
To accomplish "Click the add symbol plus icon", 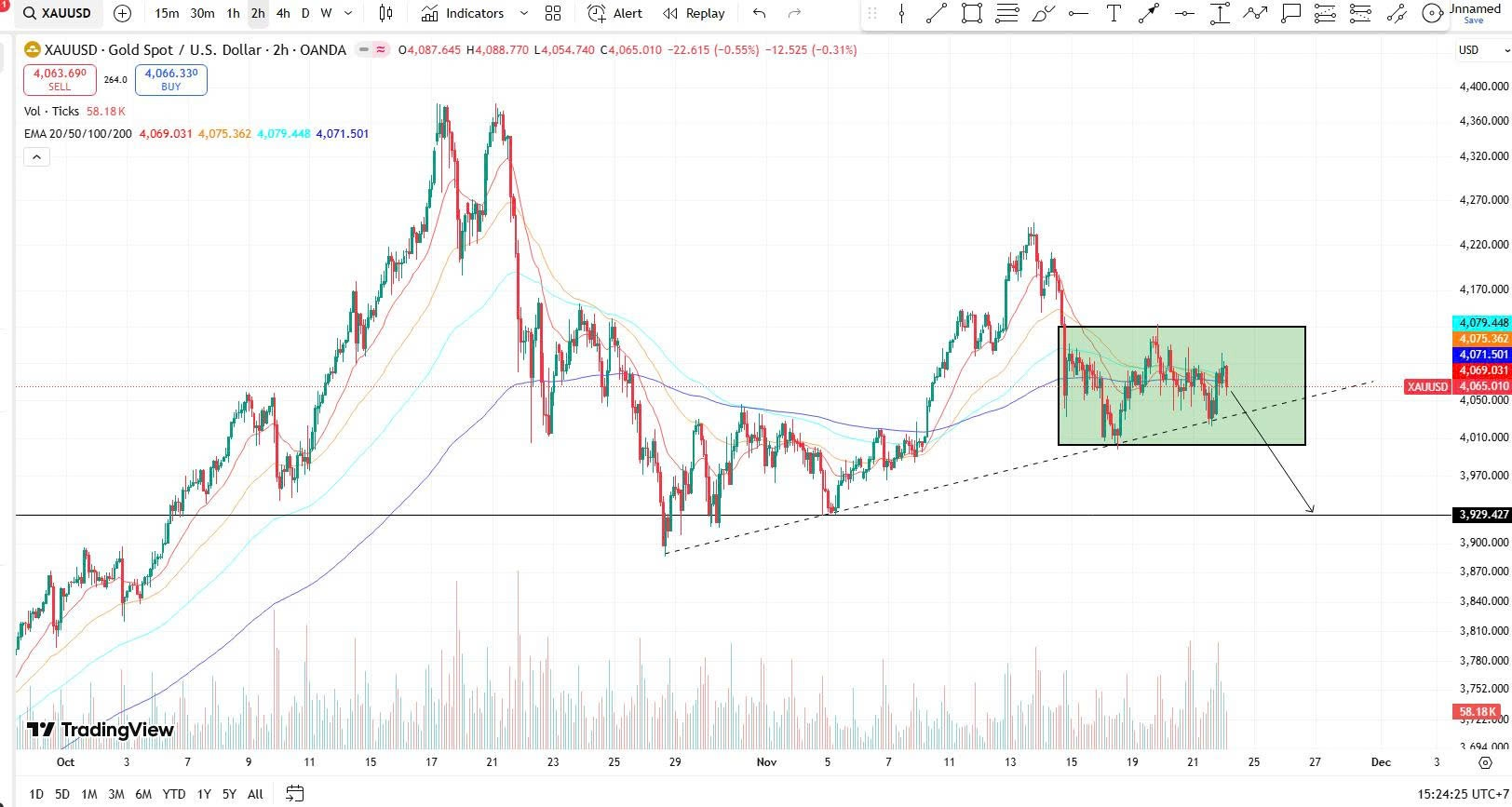I will pos(122,13).
